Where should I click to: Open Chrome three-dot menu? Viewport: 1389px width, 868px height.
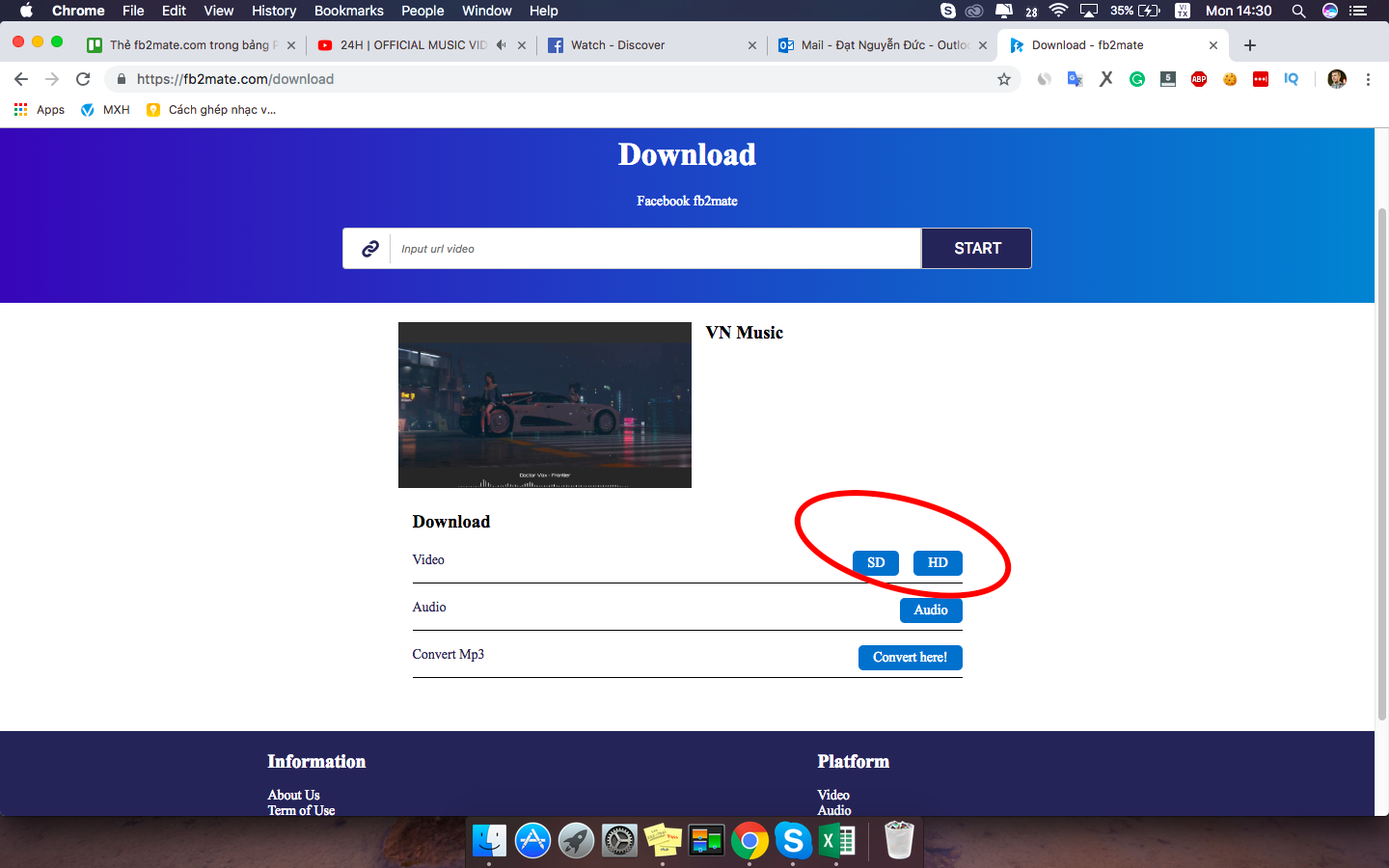coord(1368,79)
